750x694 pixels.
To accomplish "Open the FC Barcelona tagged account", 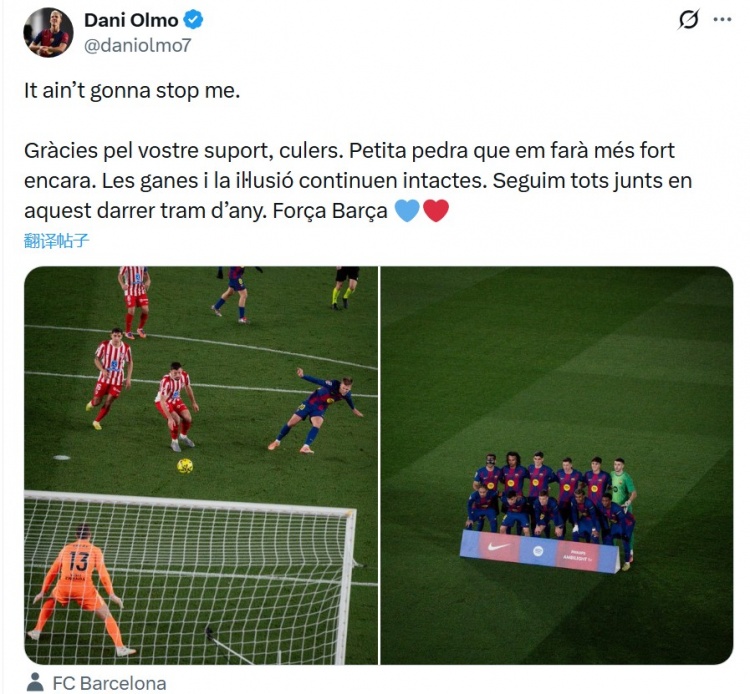I will pyautogui.click(x=110, y=683).
